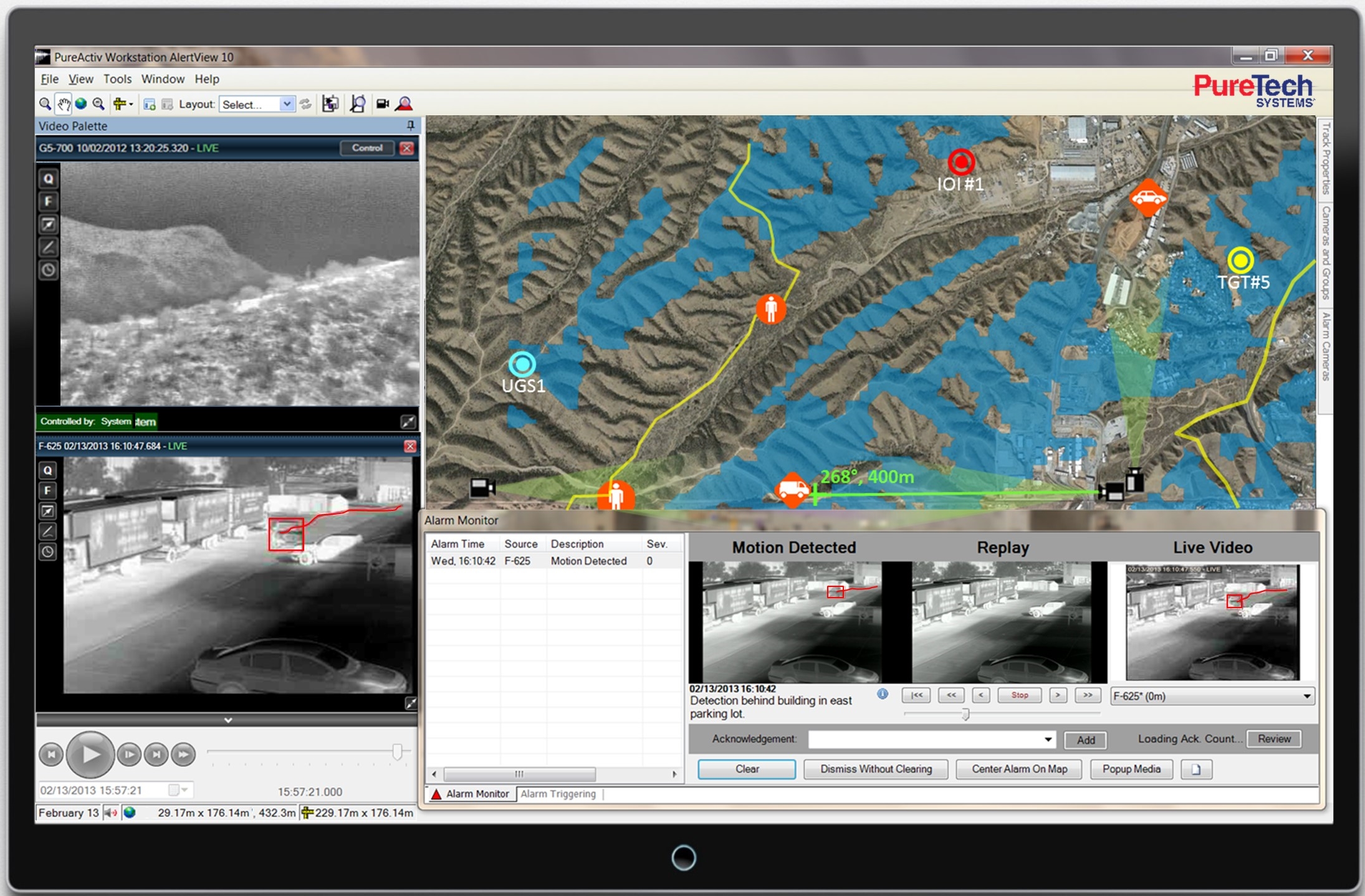This screenshot has height=896, width=1365.
Task: Toggle the Video Palette pin
Action: 410,126
